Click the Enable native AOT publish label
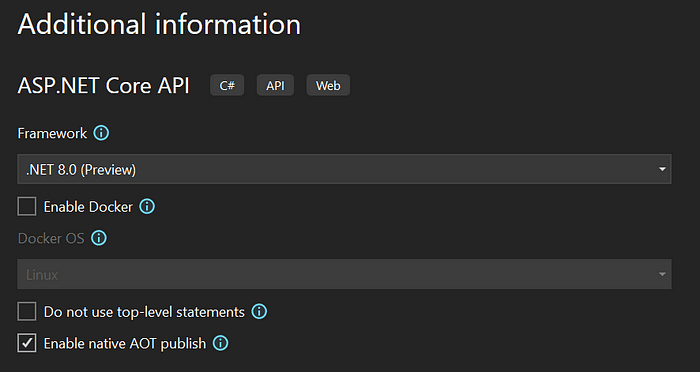The width and height of the screenshot is (700, 372). (x=125, y=343)
